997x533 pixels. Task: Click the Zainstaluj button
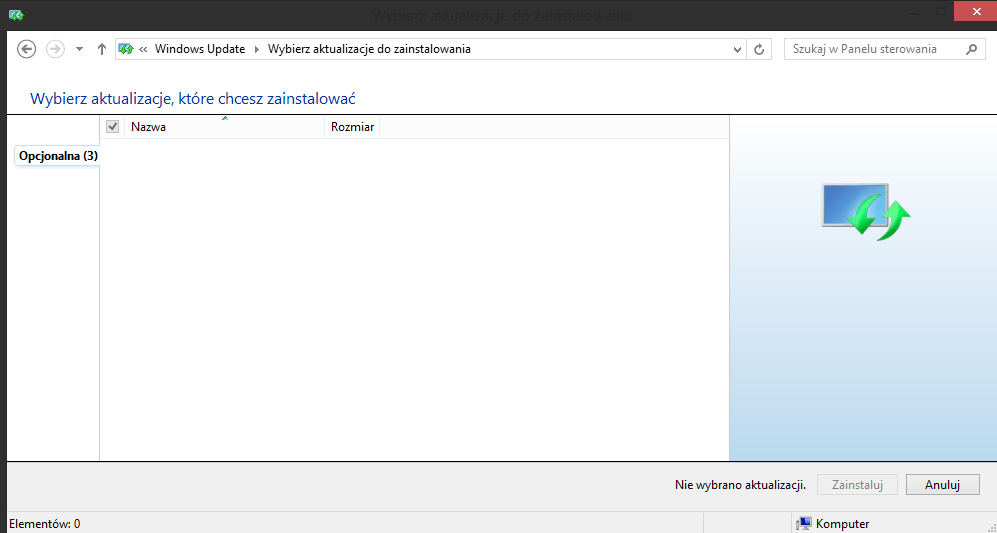point(857,484)
